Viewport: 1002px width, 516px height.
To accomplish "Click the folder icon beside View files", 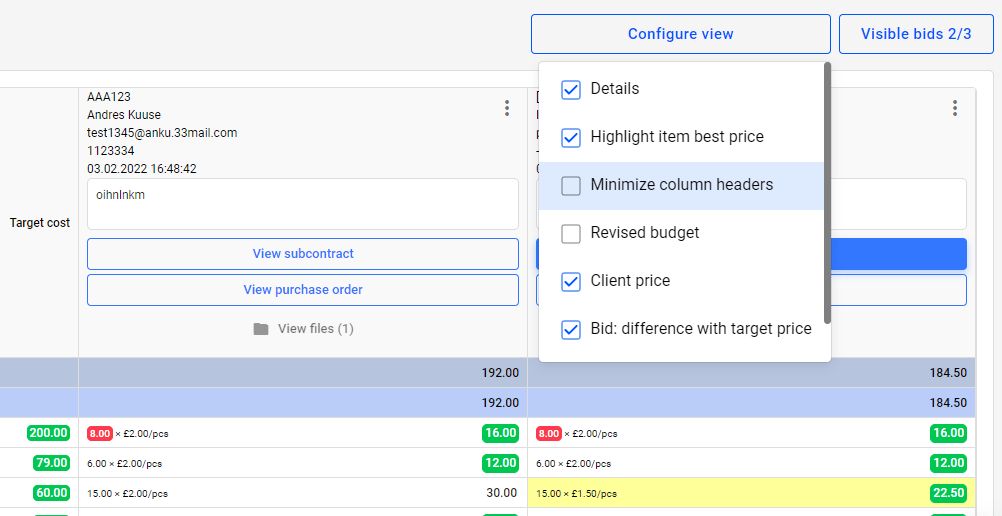I will coord(261,329).
